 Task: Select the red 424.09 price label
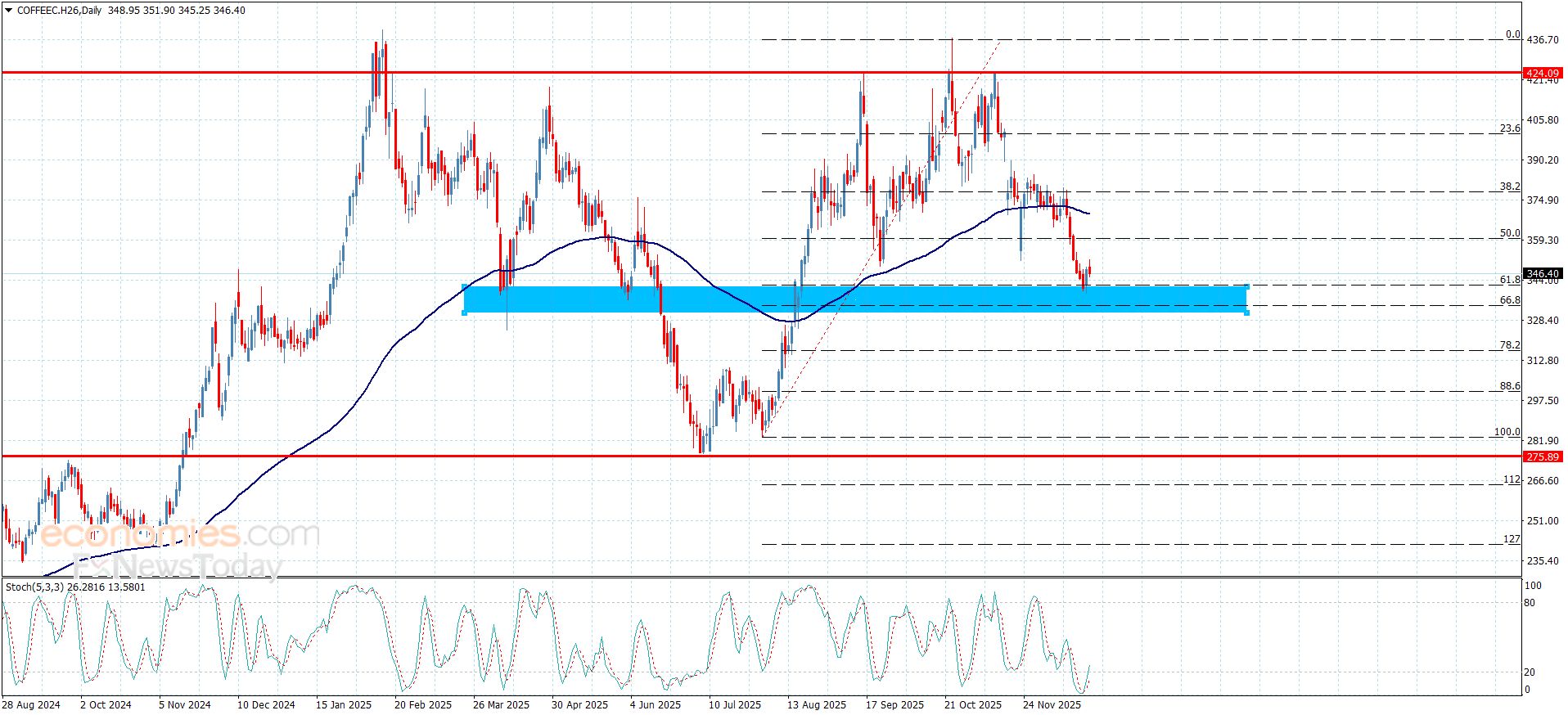pyautogui.click(x=1543, y=73)
